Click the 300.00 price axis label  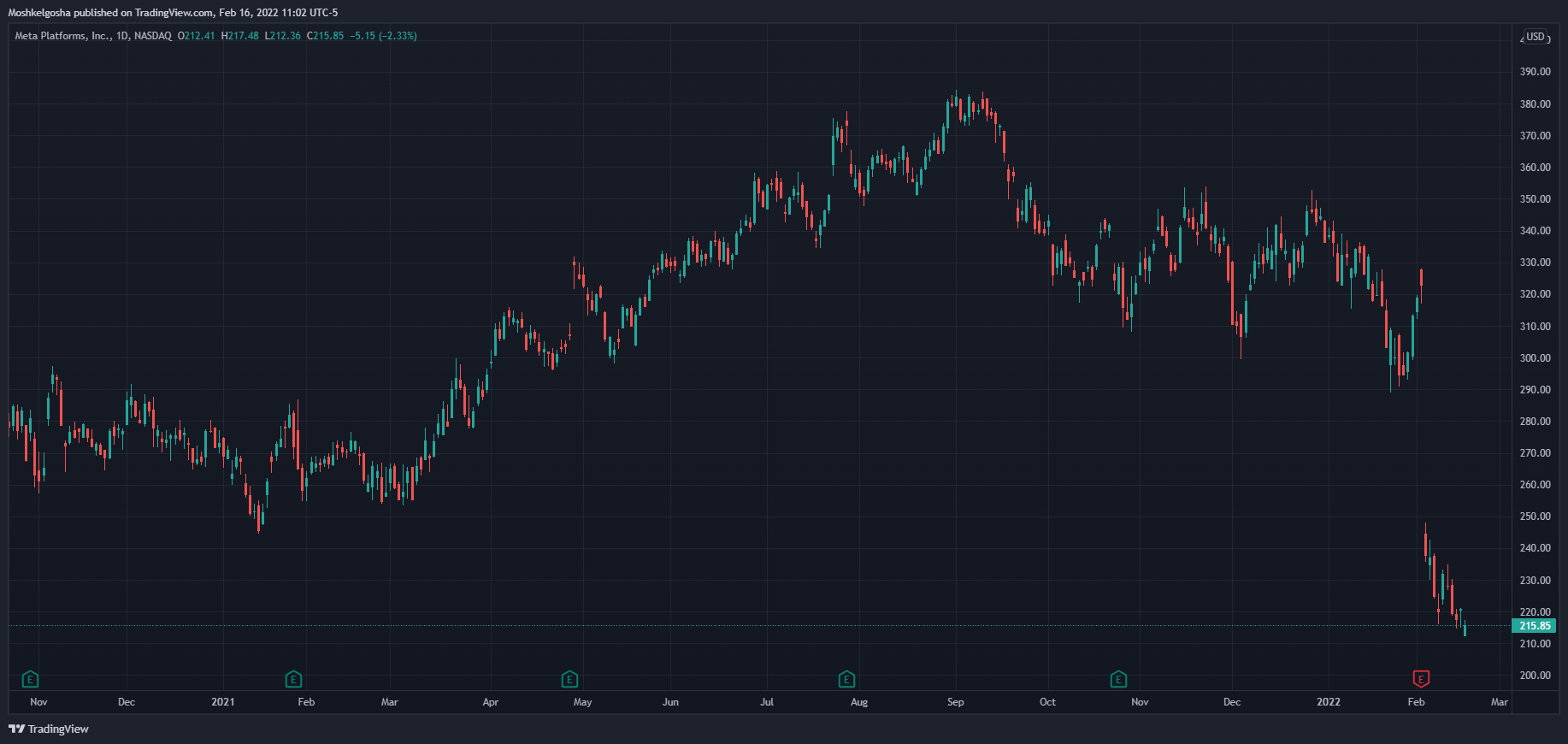pyautogui.click(x=1535, y=358)
